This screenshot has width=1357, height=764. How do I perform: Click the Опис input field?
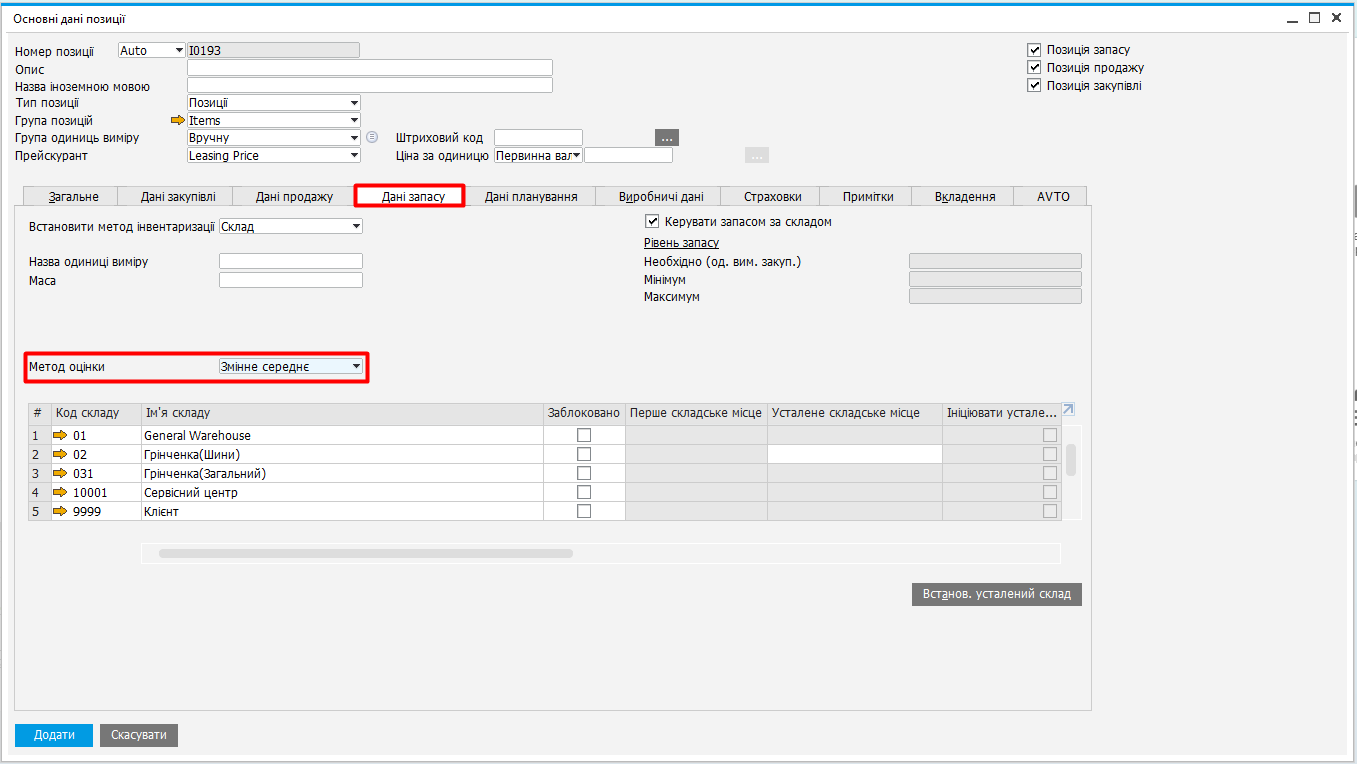[370, 68]
